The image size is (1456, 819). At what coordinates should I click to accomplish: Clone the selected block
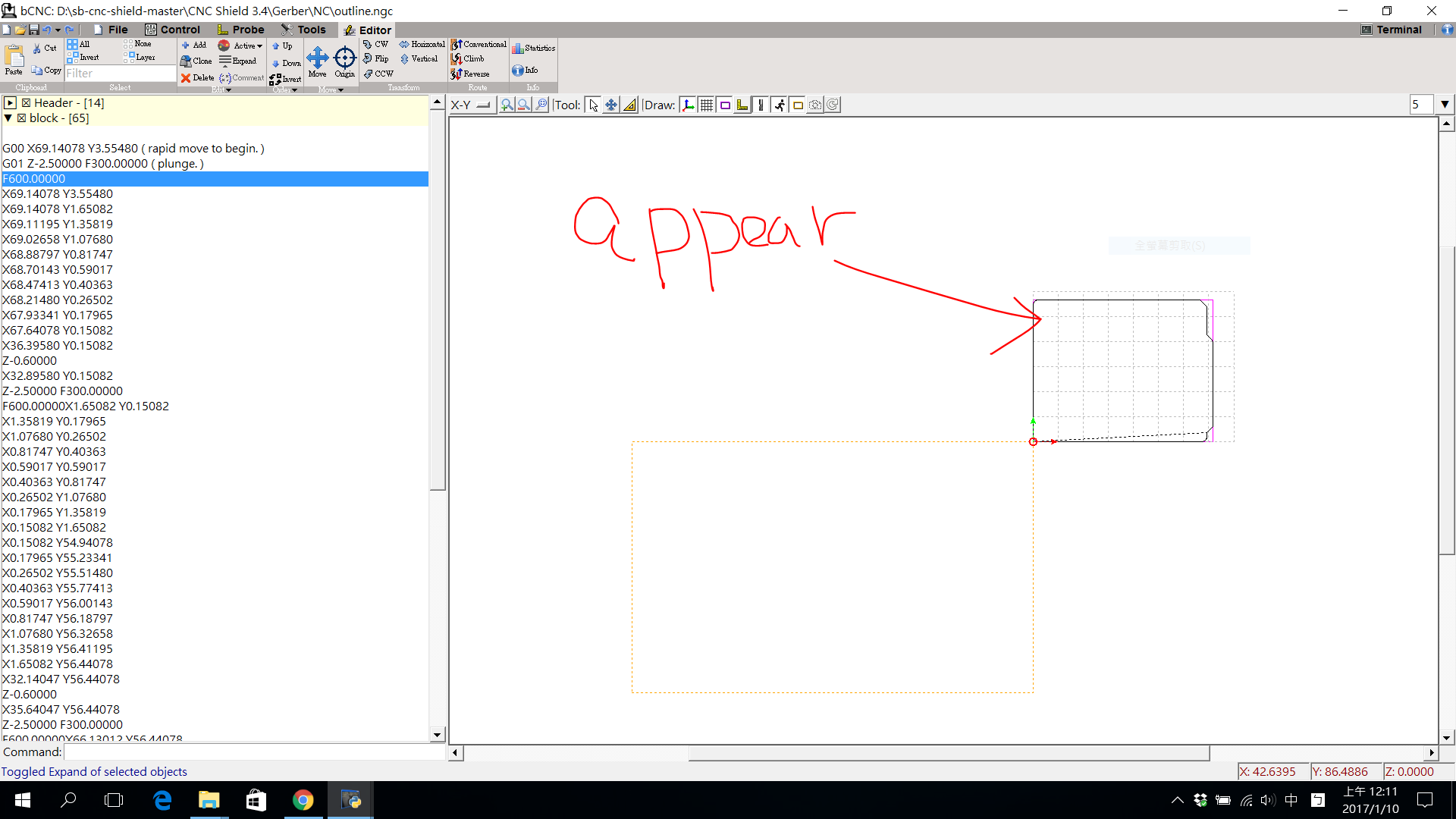(196, 61)
